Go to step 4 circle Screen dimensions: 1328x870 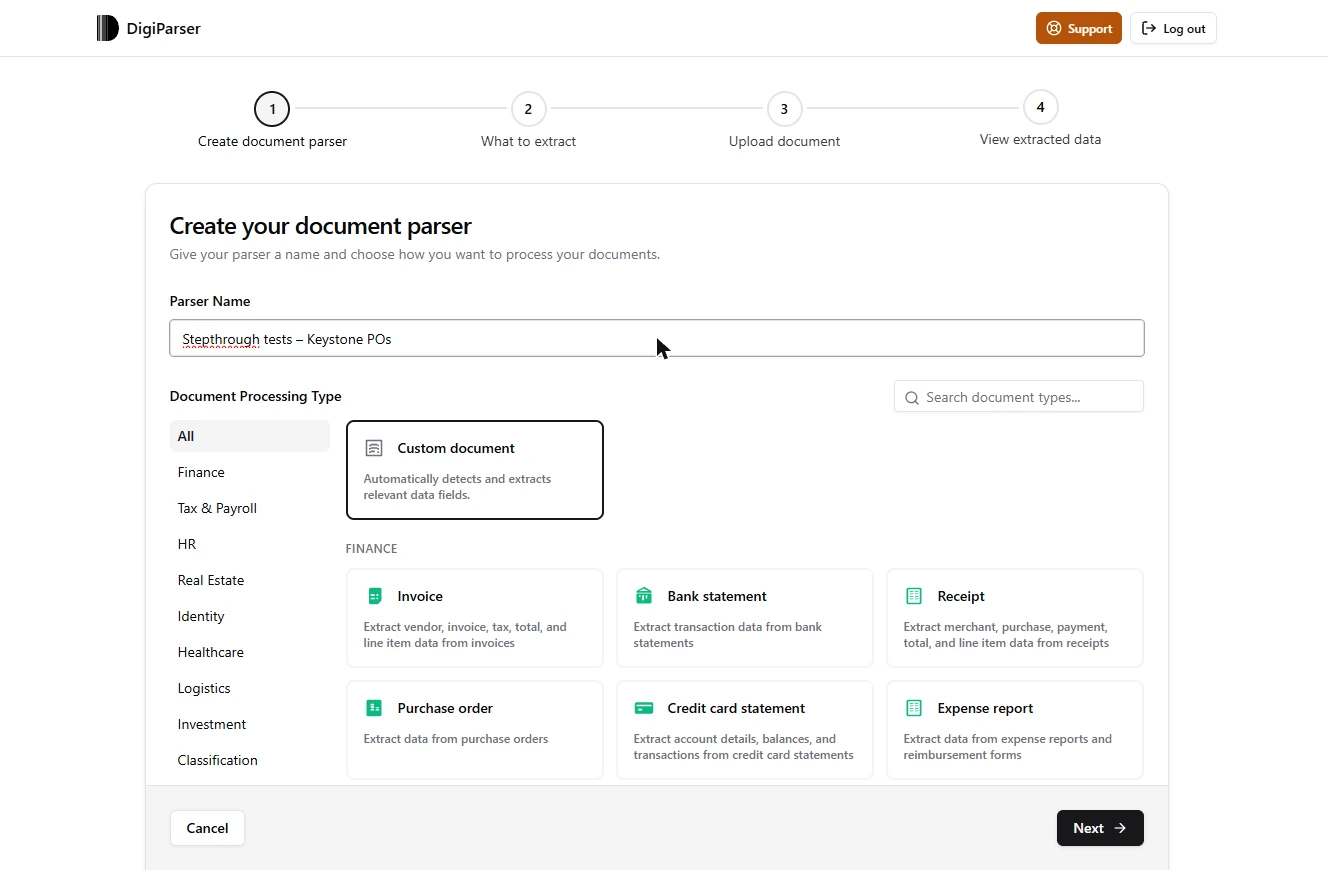(1040, 107)
